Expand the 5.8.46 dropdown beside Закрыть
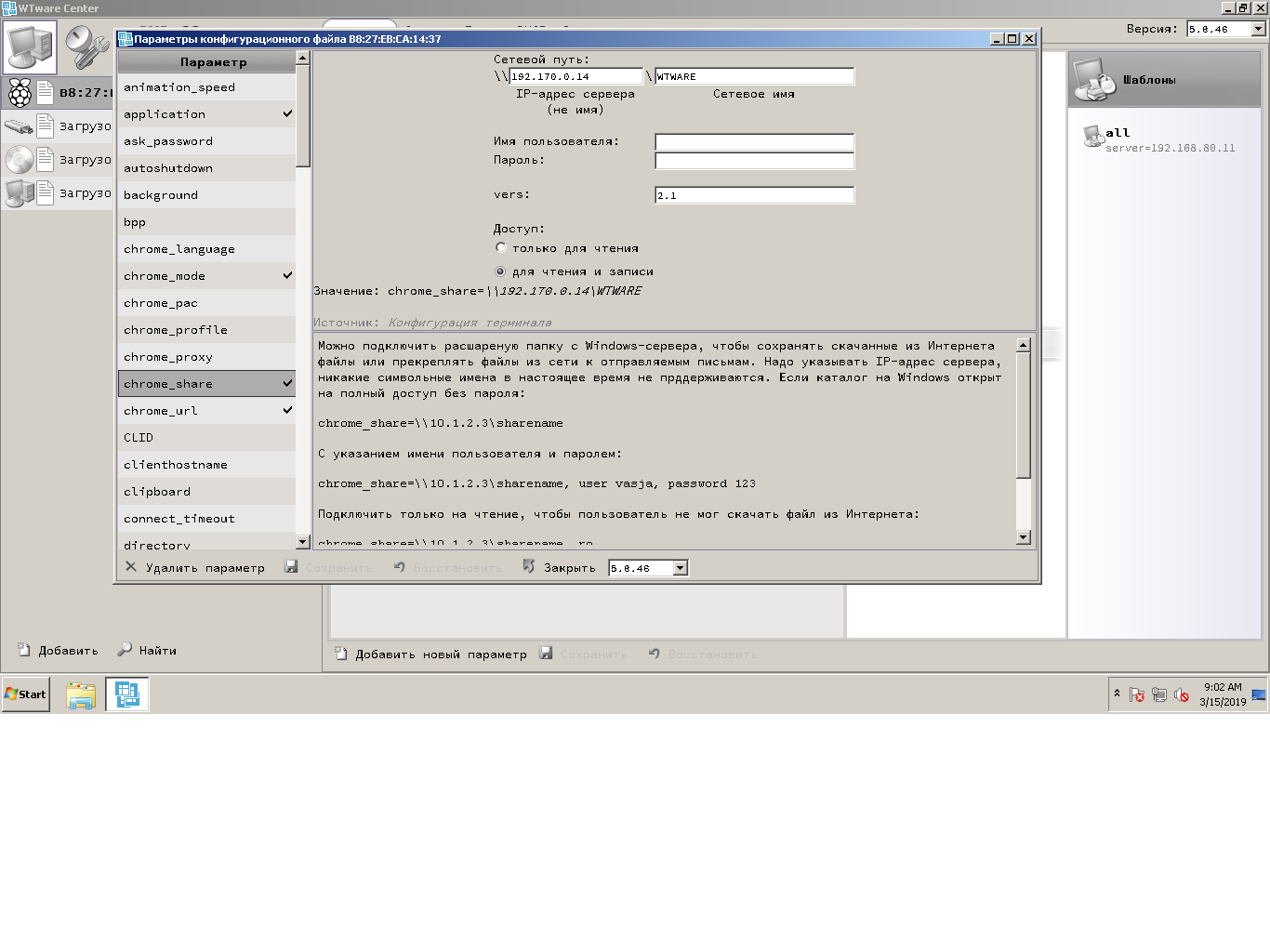Screen dimensions: 1270x952 coord(680,568)
